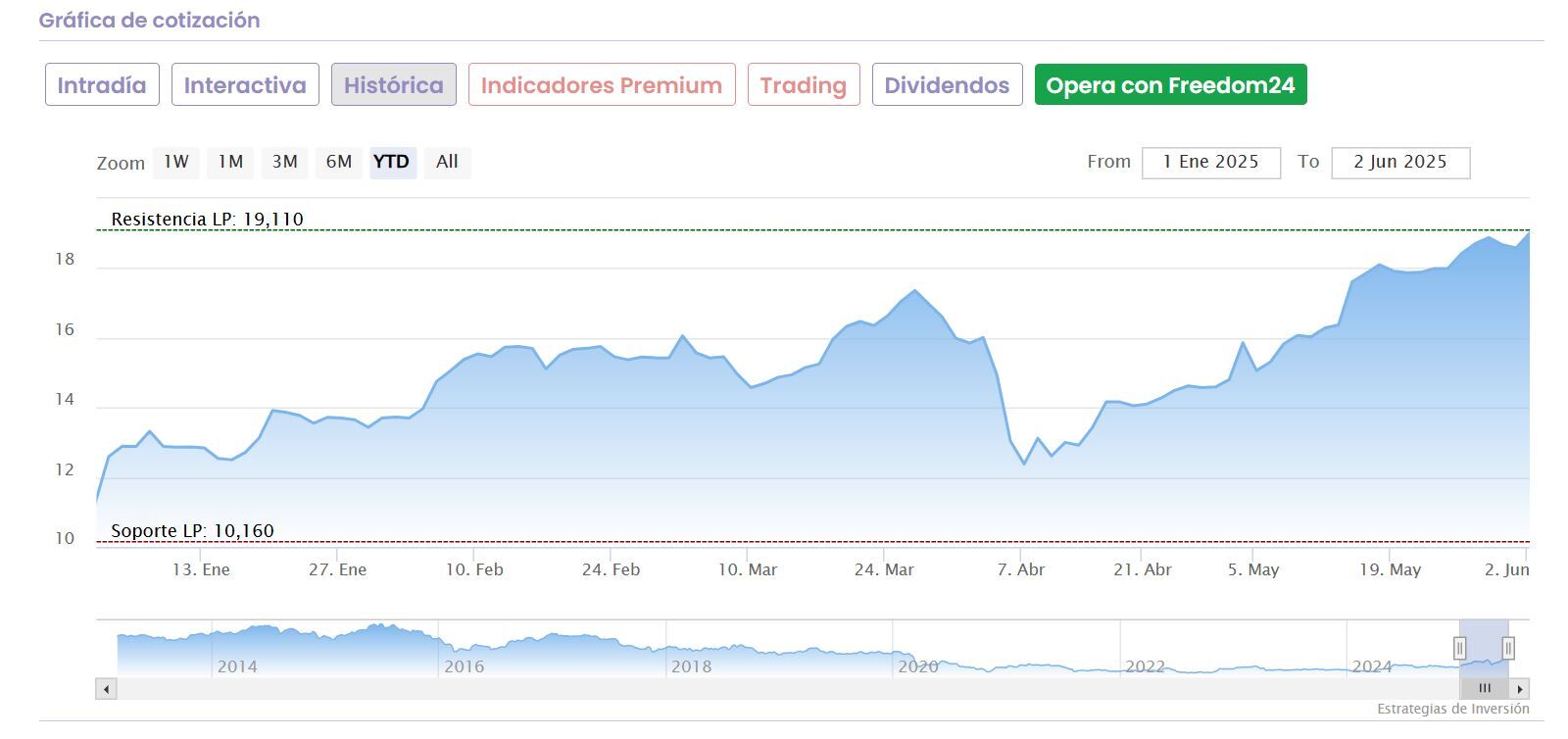The height and width of the screenshot is (739, 1568).
Task: Choose the 3M zoom range
Action: pyautogui.click(x=285, y=162)
